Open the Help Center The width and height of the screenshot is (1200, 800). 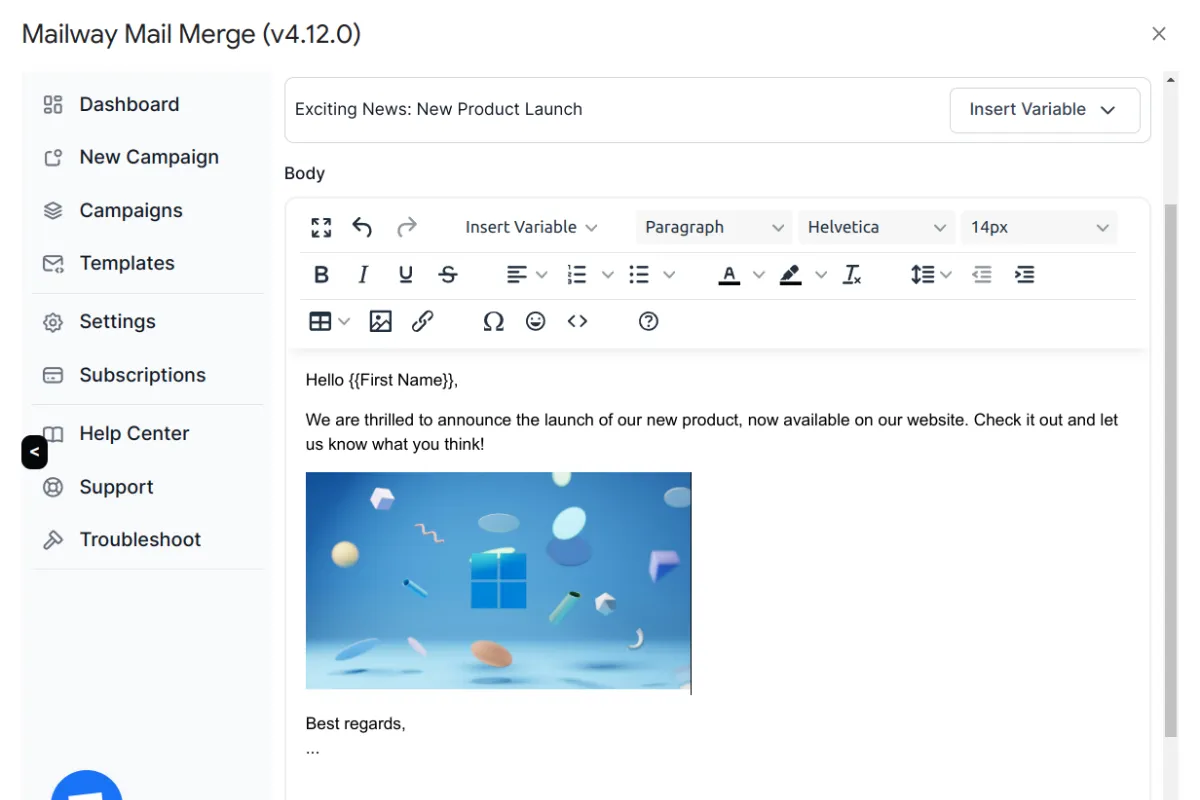(x=133, y=433)
